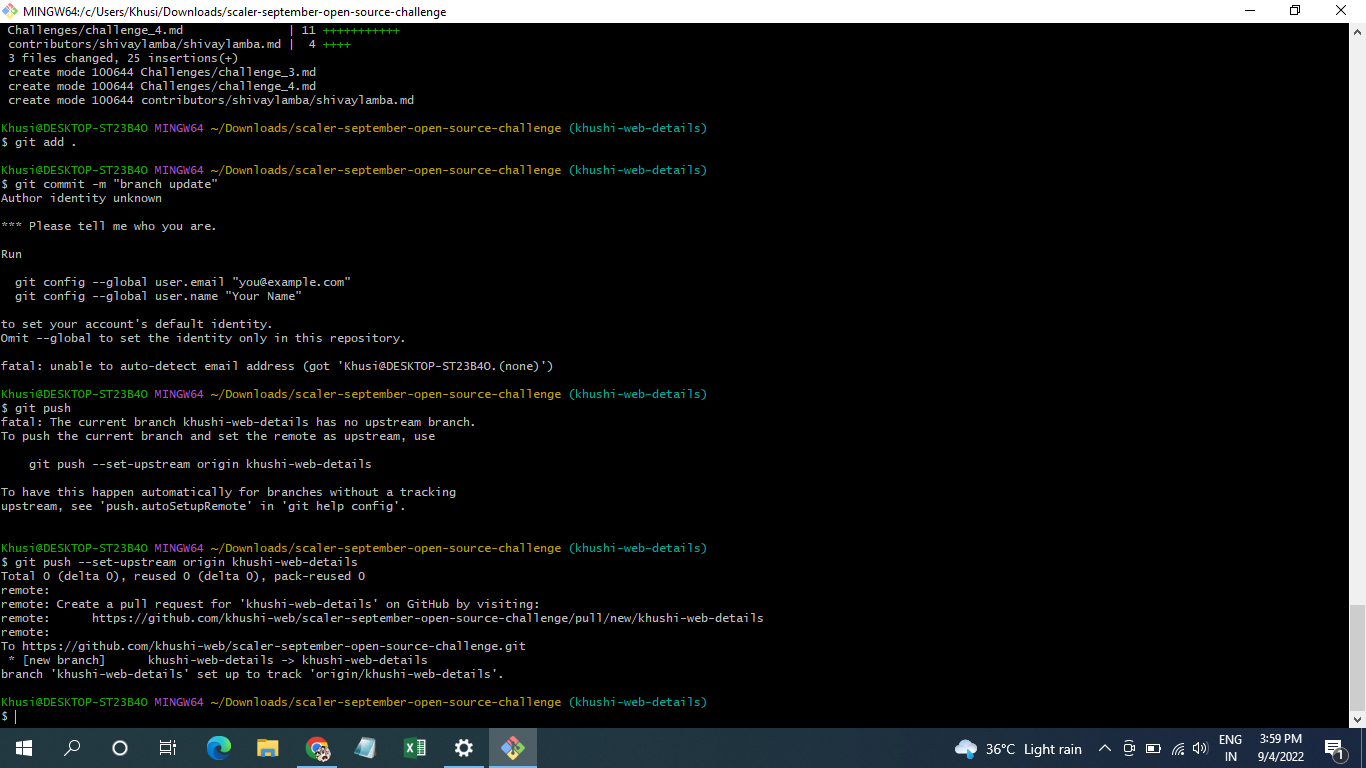Image resolution: width=1366 pixels, height=768 pixels.
Task: Expand hidden system tray icons
Action: click(x=1104, y=748)
